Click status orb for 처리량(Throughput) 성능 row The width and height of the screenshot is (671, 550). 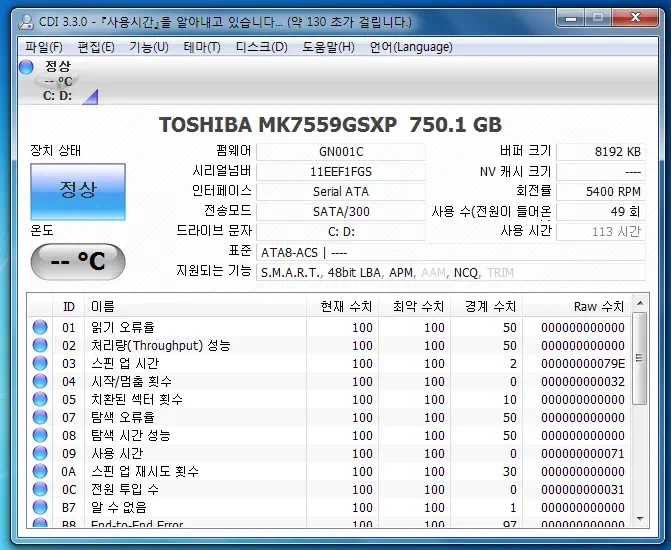40,345
